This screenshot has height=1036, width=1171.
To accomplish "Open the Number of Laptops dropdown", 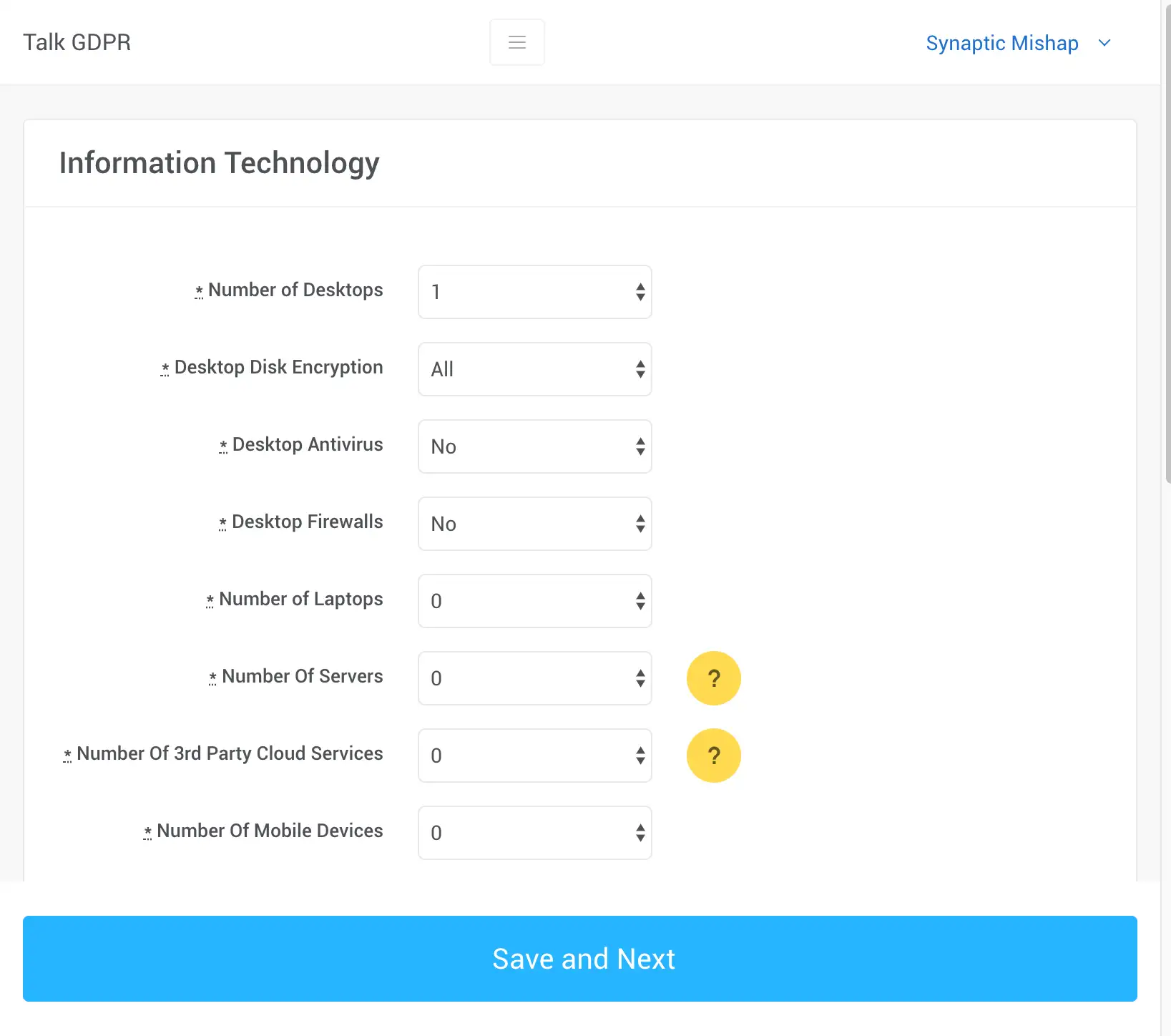I will 534,601.
